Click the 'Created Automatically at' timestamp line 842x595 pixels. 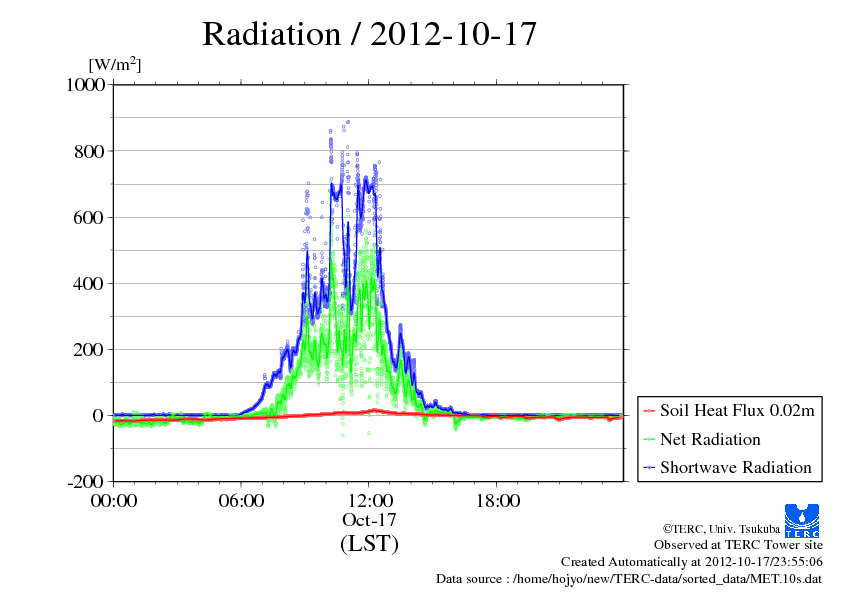692,562
